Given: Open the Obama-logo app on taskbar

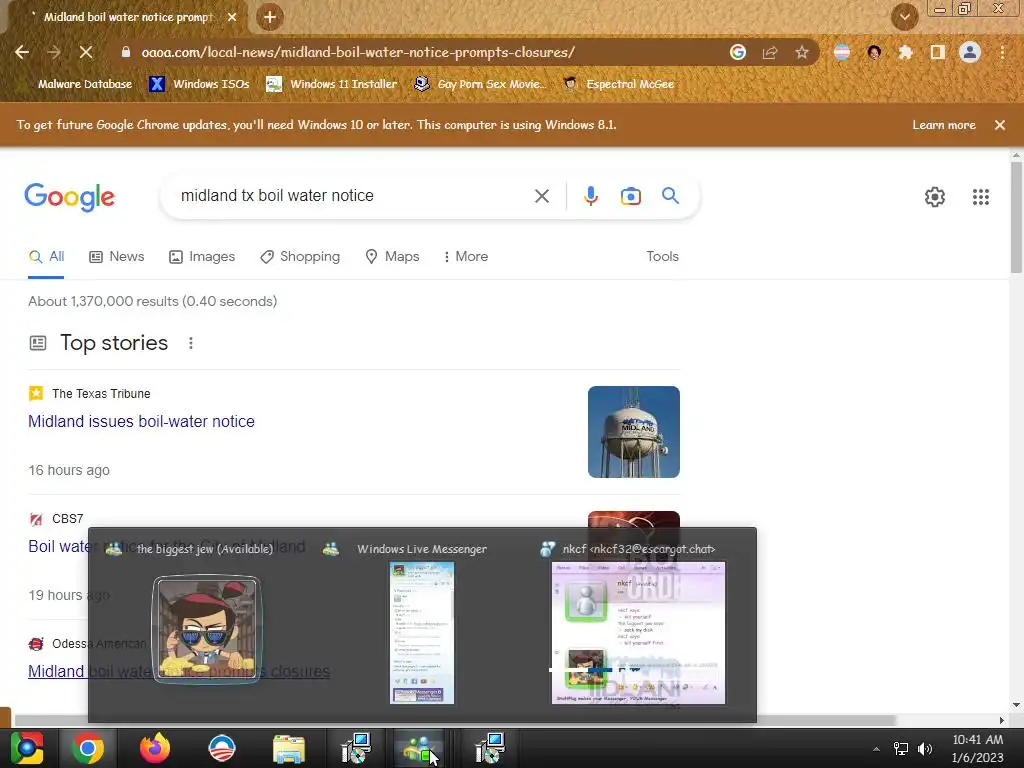Looking at the screenshot, I should [x=221, y=748].
